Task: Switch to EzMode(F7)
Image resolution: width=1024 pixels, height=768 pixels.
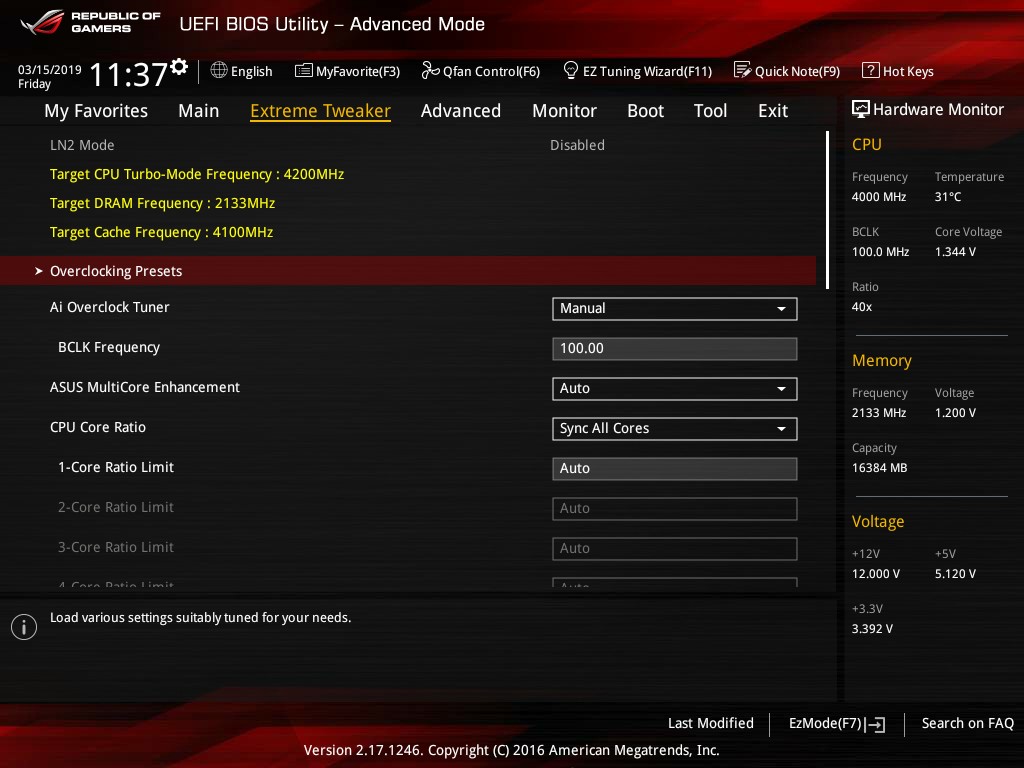Action: (x=837, y=724)
